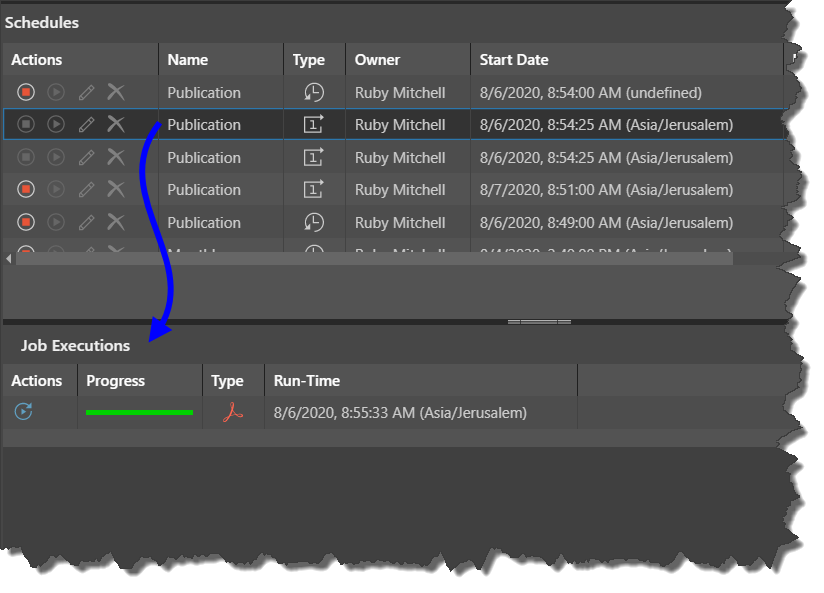Open the PDF output icon in Job Executions
This screenshot has height=593, width=824.
pyautogui.click(x=232, y=412)
